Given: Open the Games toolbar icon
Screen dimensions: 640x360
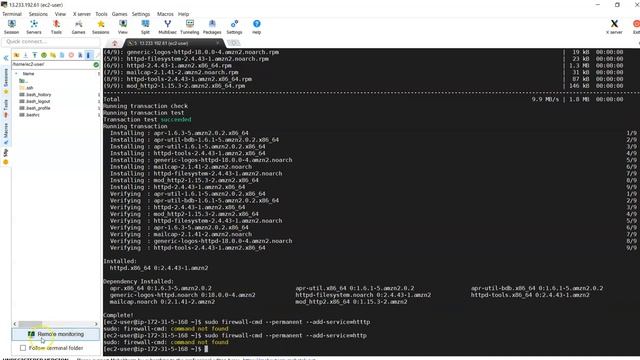Looking at the screenshot, I should point(78,27).
